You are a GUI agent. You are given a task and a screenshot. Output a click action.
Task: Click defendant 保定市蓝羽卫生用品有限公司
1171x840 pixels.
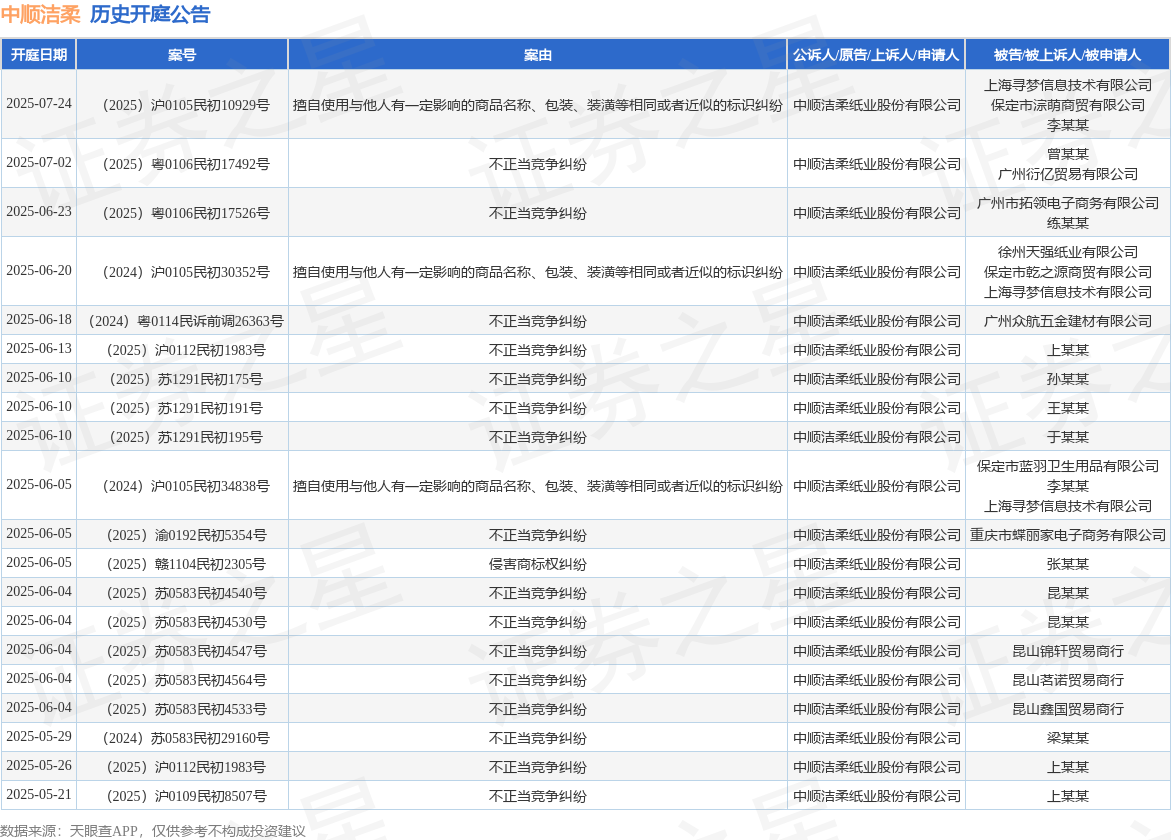coord(1068,467)
